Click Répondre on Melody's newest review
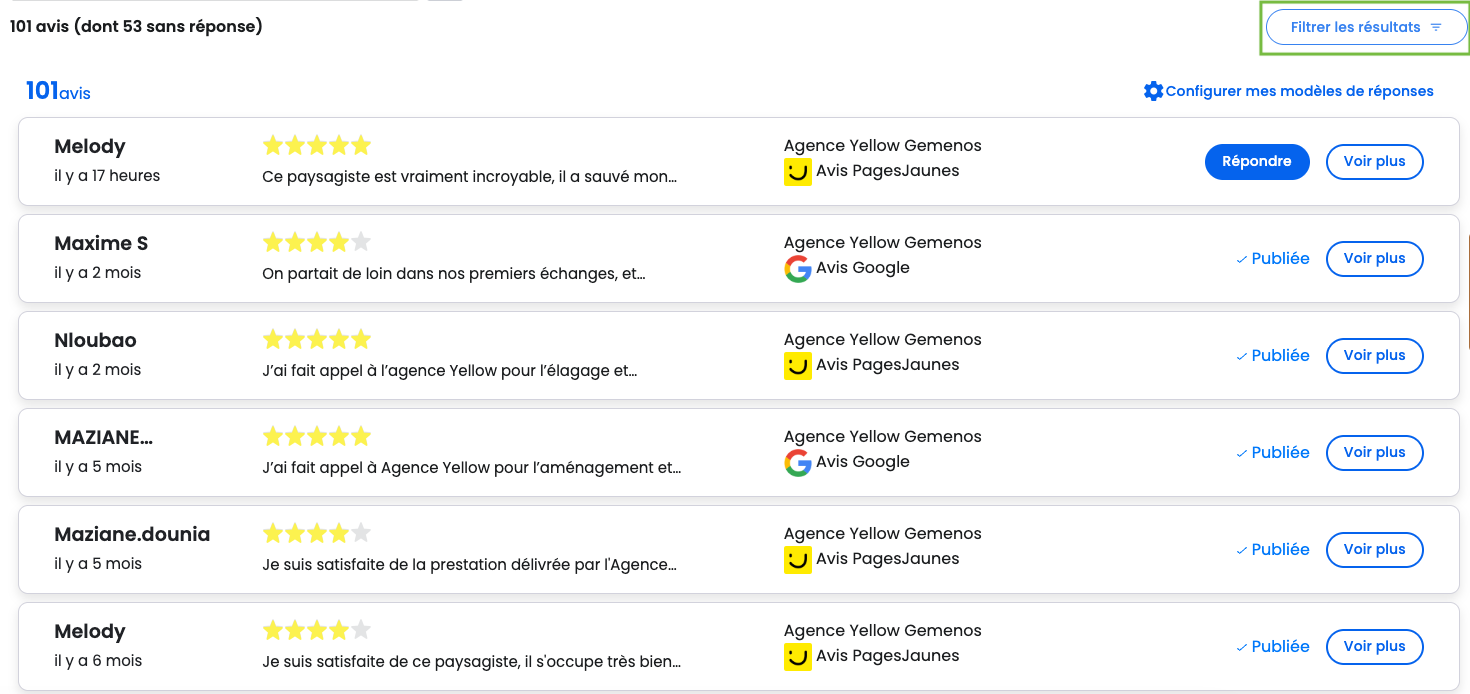The width and height of the screenshot is (1470, 694). (x=1256, y=162)
